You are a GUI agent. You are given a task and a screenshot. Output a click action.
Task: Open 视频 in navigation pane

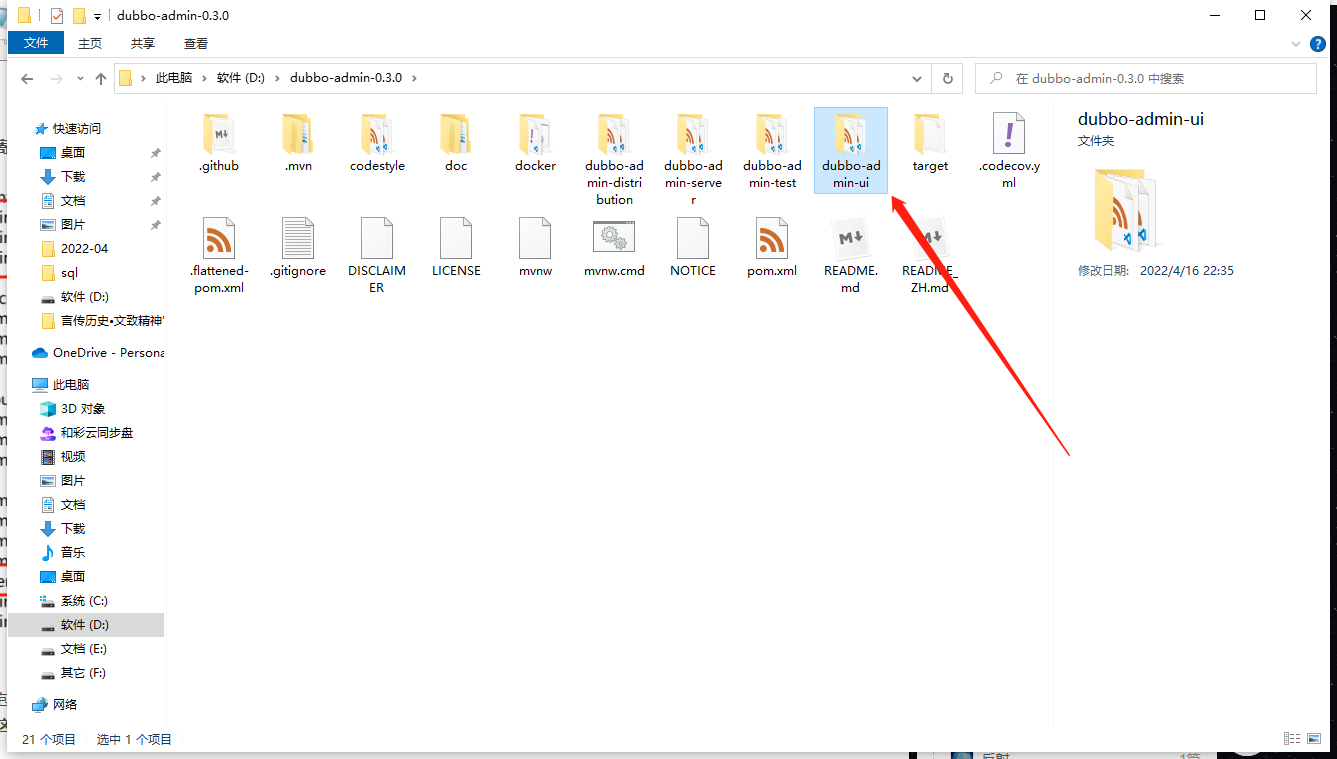click(x=73, y=456)
